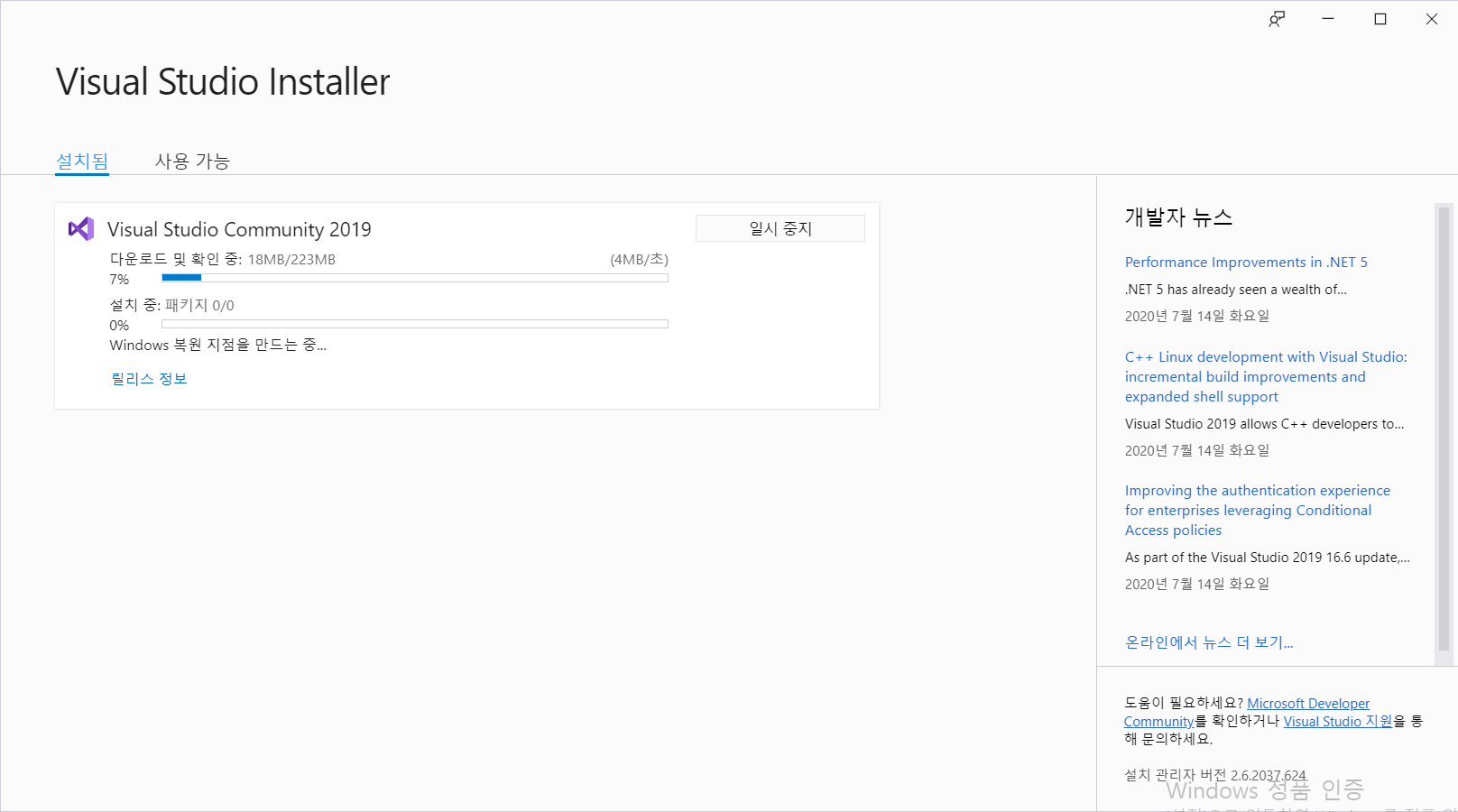Open Performance Improvements in .NET 5 article
The height and width of the screenshot is (812, 1458).
[x=1246, y=262]
